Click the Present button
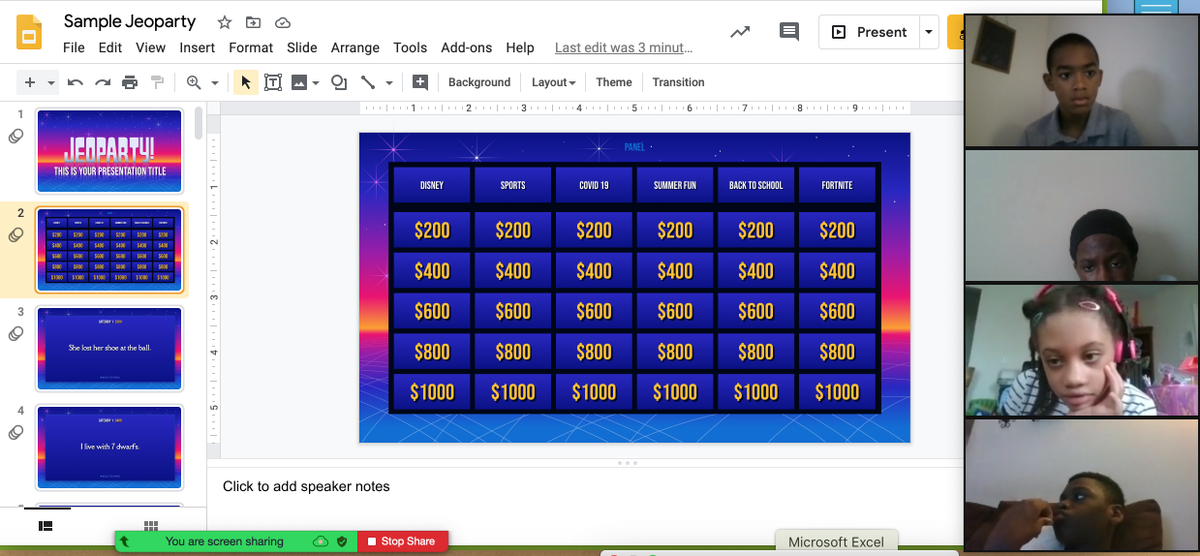Viewport: 1200px width, 556px height. tap(868, 32)
